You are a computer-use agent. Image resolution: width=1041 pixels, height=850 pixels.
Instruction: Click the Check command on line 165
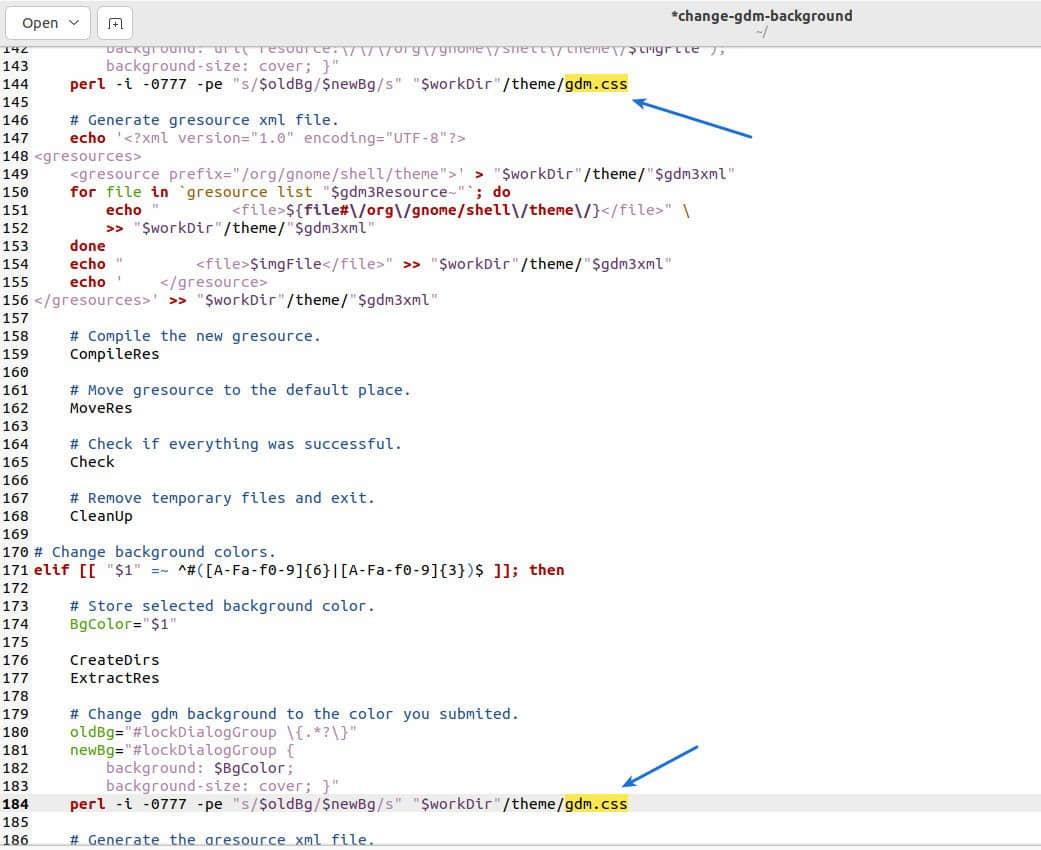coord(91,462)
